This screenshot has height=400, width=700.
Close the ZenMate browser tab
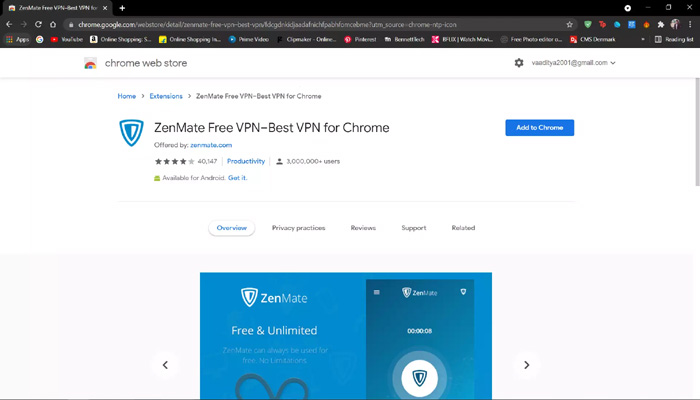pos(105,8)
